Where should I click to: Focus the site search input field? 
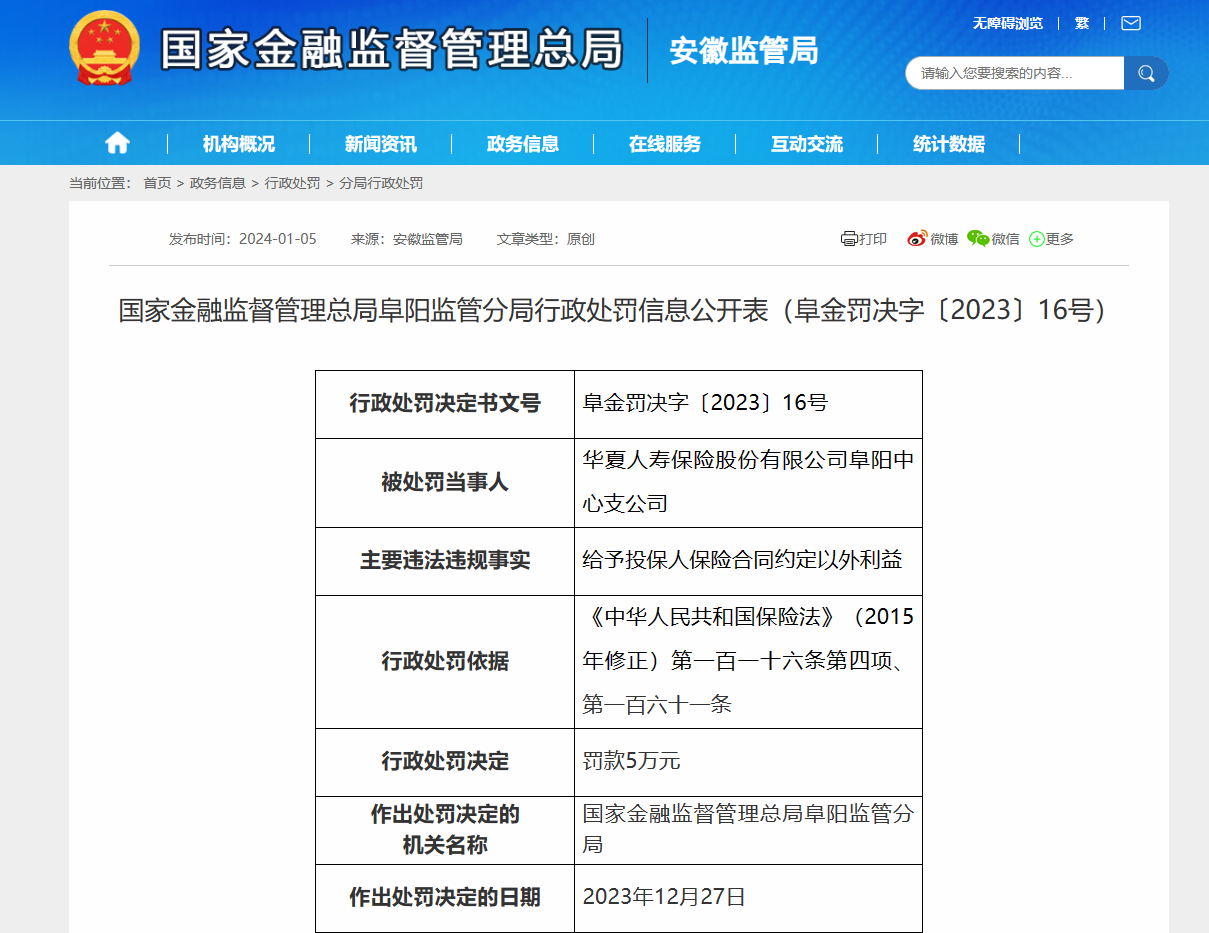tap(1015, 73)
